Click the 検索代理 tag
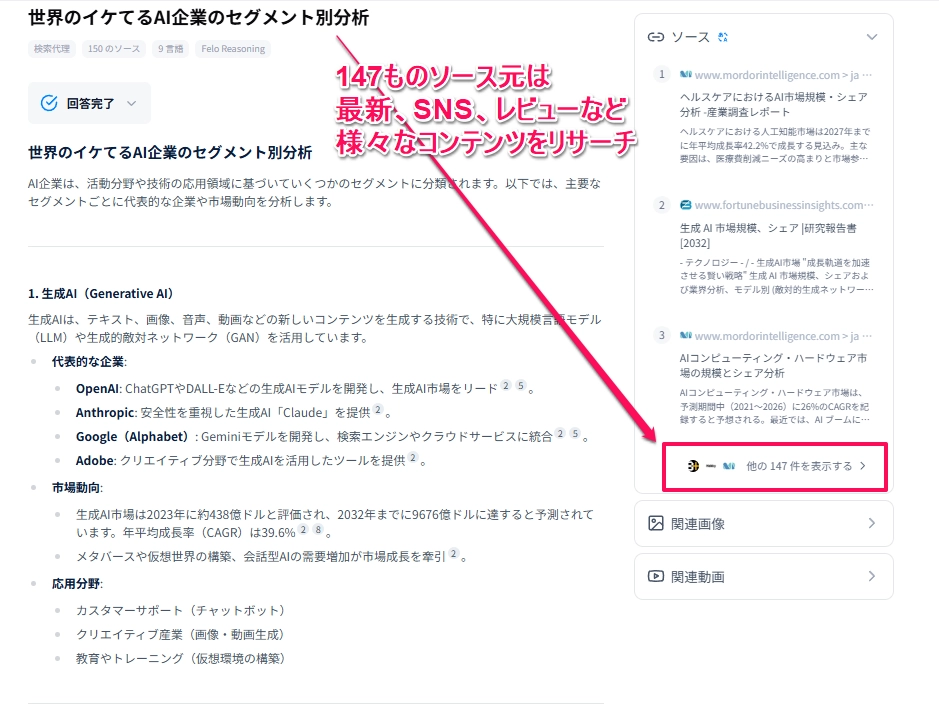 click(x=52, y=48)
